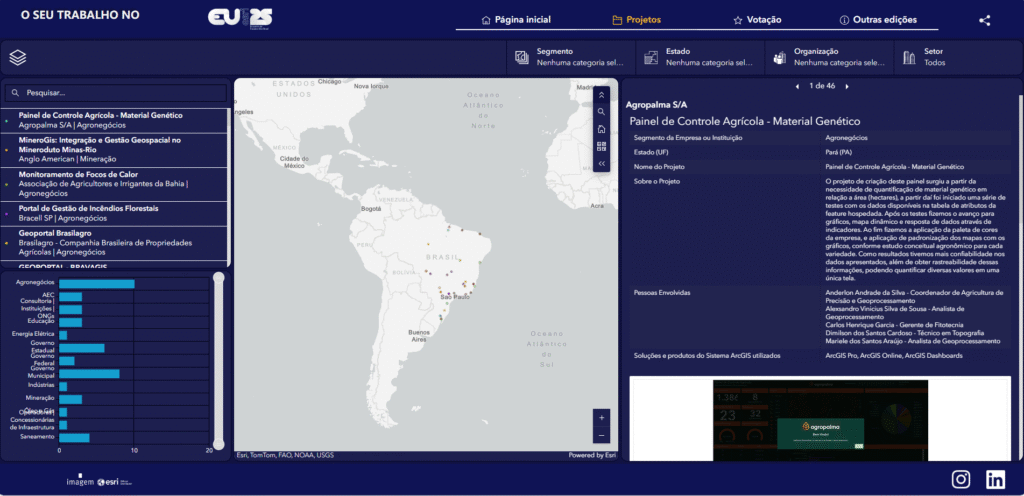Open the Instagram icon in the footer
Image resolution: width=1024 pixels, height=496 pixels.
coord(961,479)
